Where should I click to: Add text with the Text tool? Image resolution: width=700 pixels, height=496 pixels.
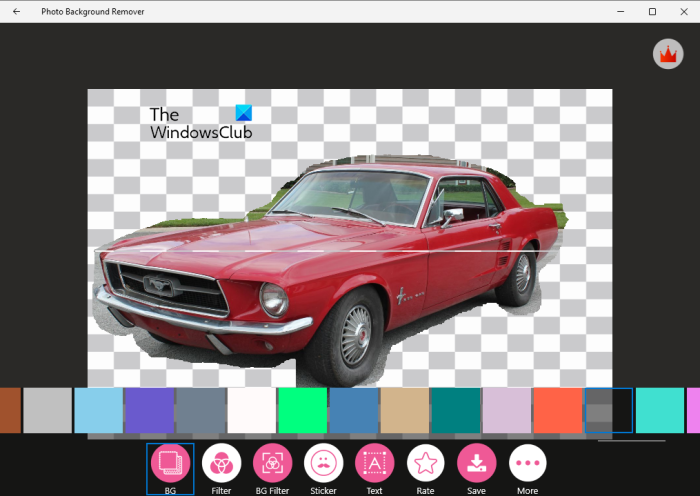pos(375,469)
